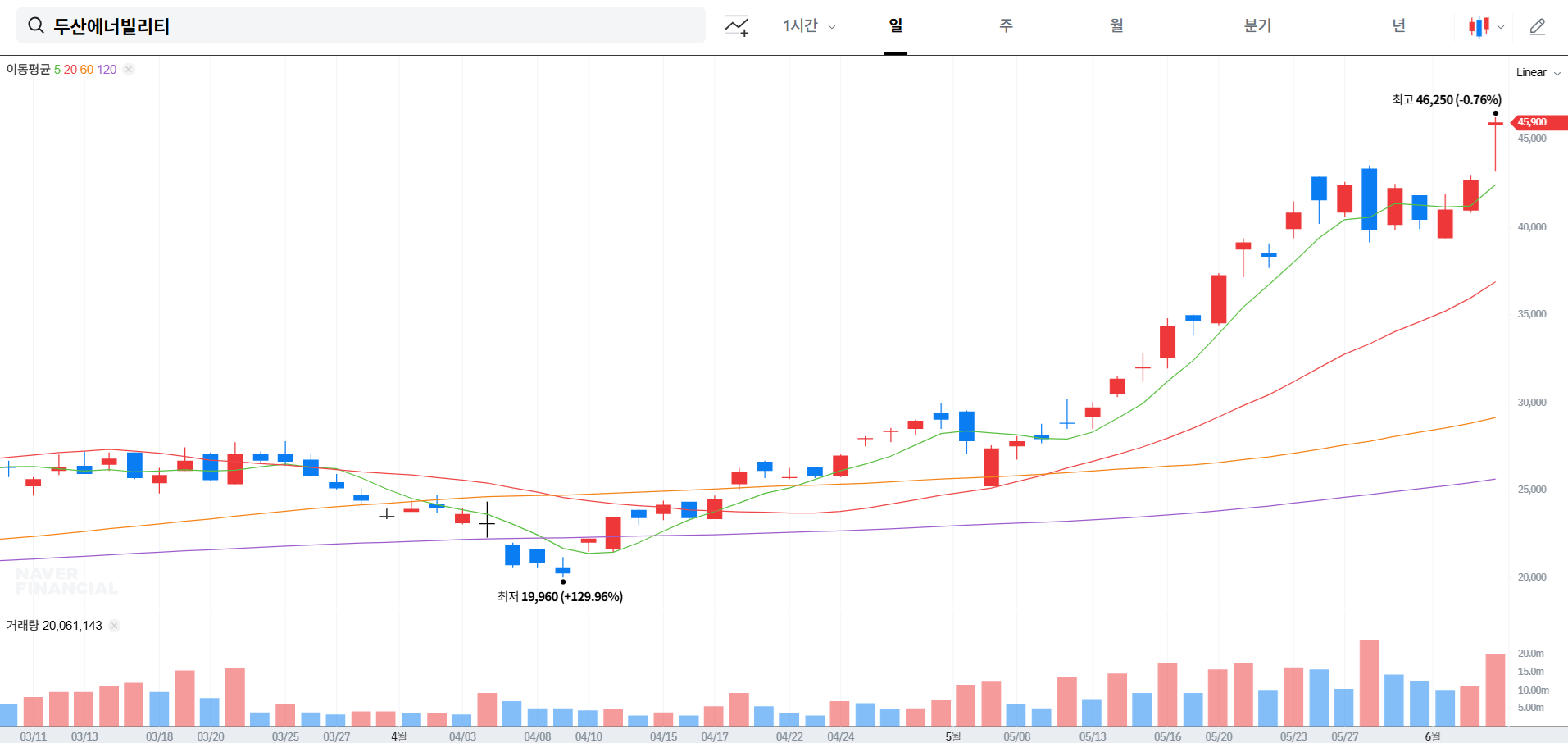Switch to the 주 (weekly) tab
This screenshot has height=743, width=1568.
pyautogui.click(x=1006, y=25)
